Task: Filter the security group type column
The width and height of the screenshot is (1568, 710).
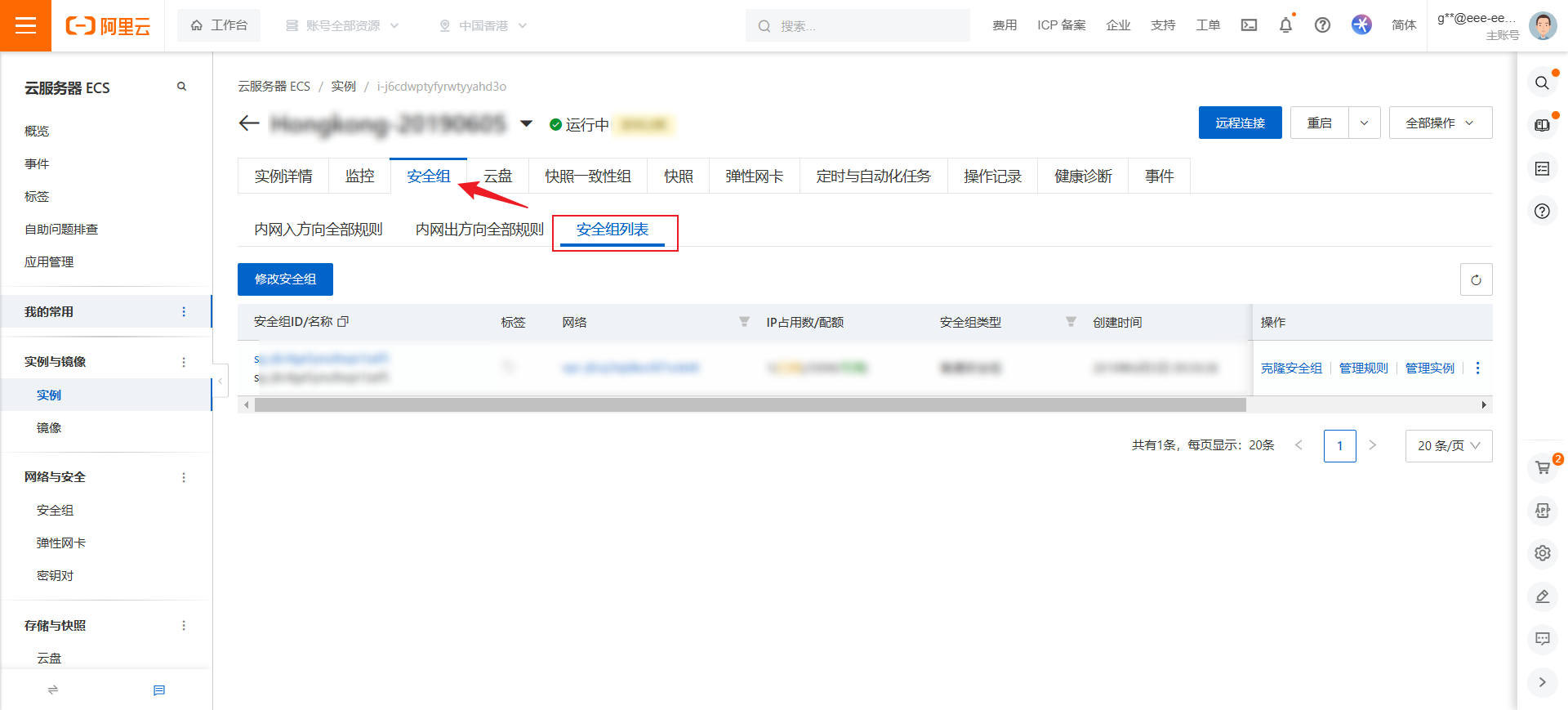Action: pyautogui.click(x=1071, y=322)
